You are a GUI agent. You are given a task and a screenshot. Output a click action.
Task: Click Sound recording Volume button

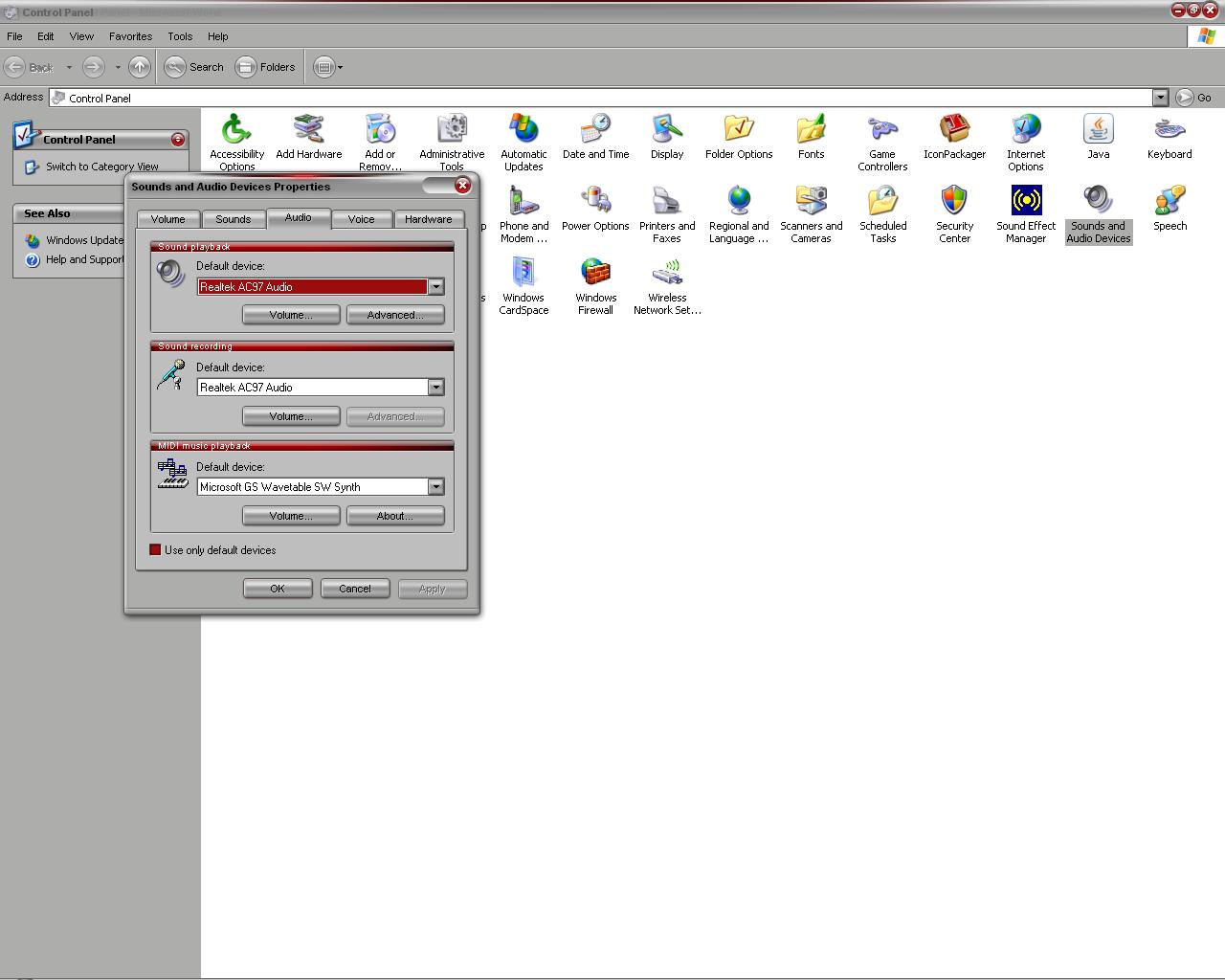(x=291, y=416)
